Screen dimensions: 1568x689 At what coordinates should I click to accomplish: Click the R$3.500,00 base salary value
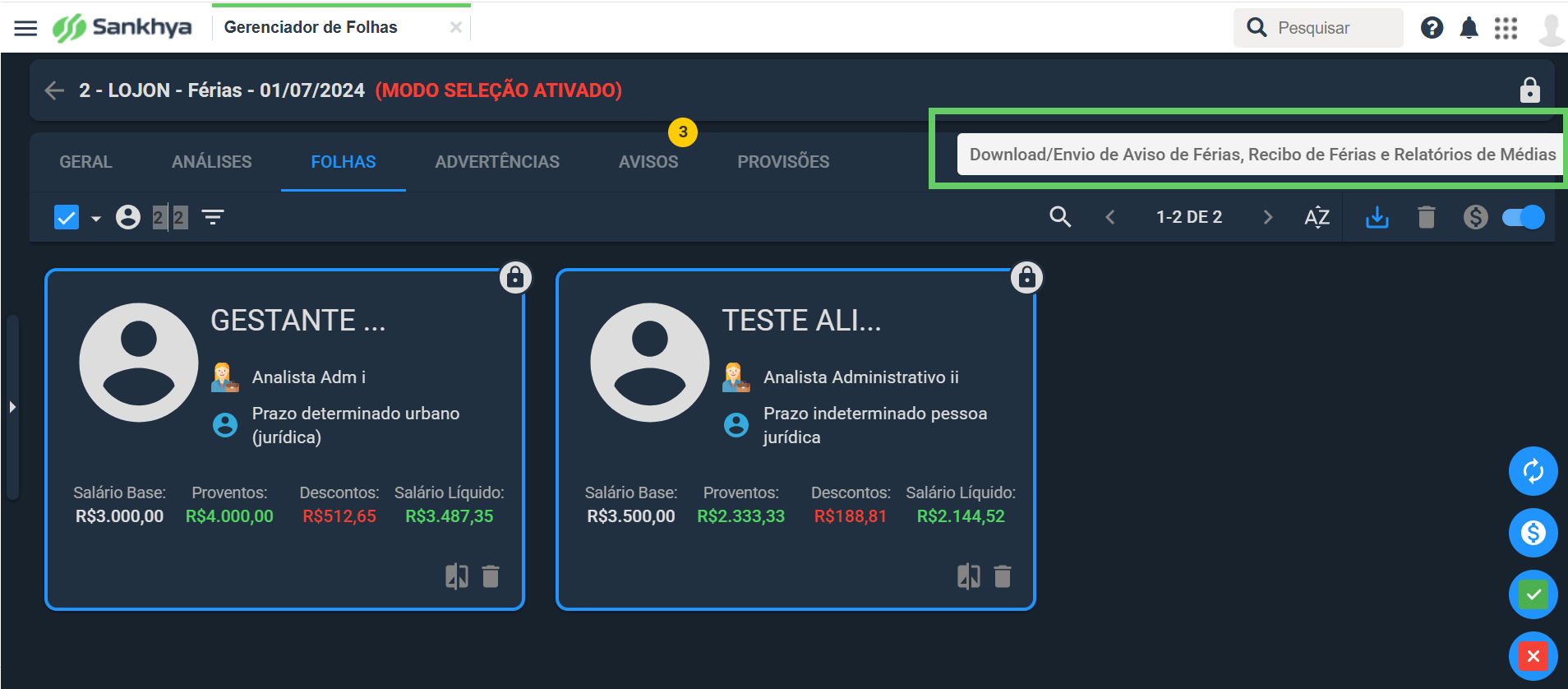(x=631, y=516)
